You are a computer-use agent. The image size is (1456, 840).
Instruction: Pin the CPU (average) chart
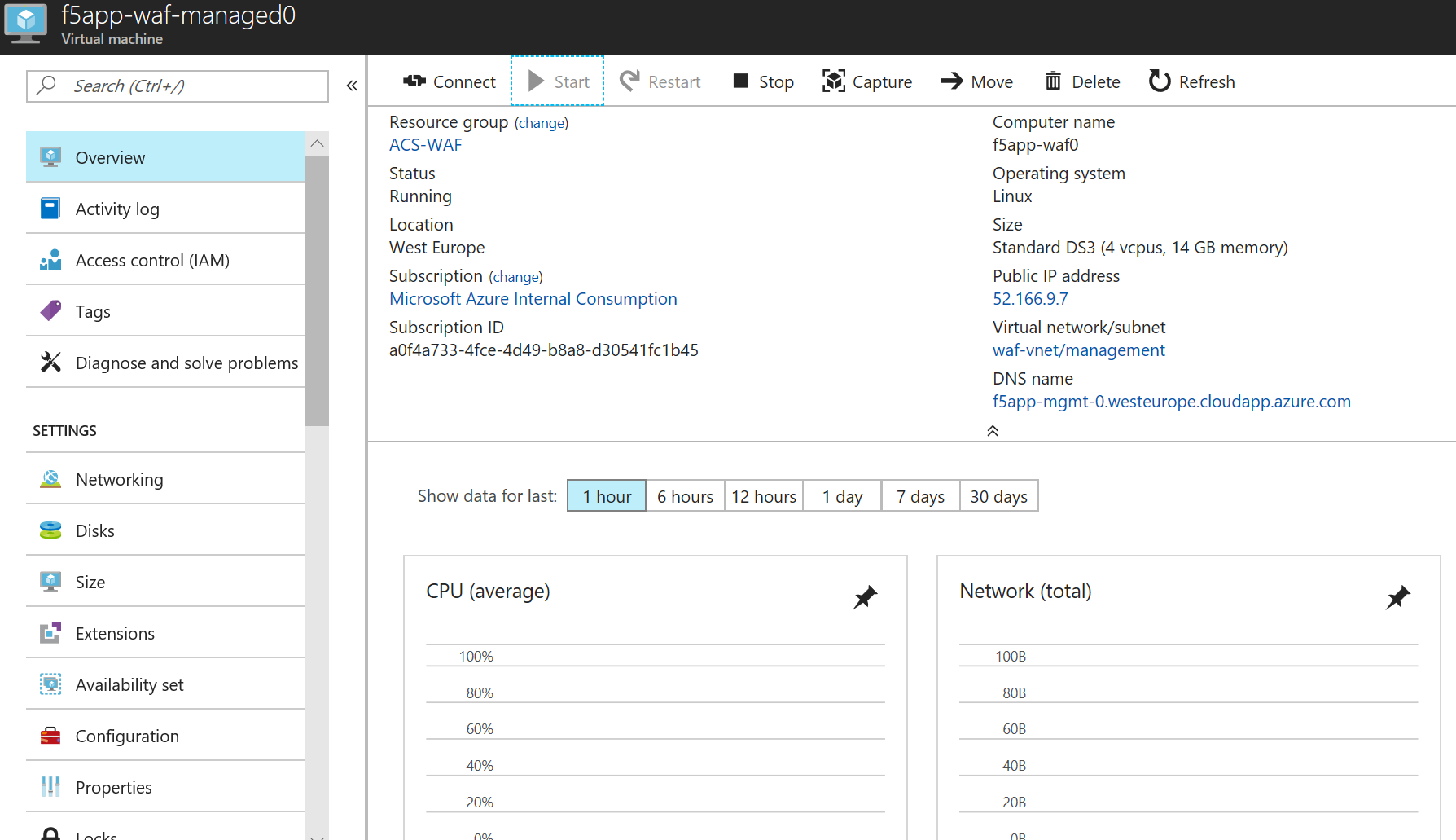tap(865, 597)
